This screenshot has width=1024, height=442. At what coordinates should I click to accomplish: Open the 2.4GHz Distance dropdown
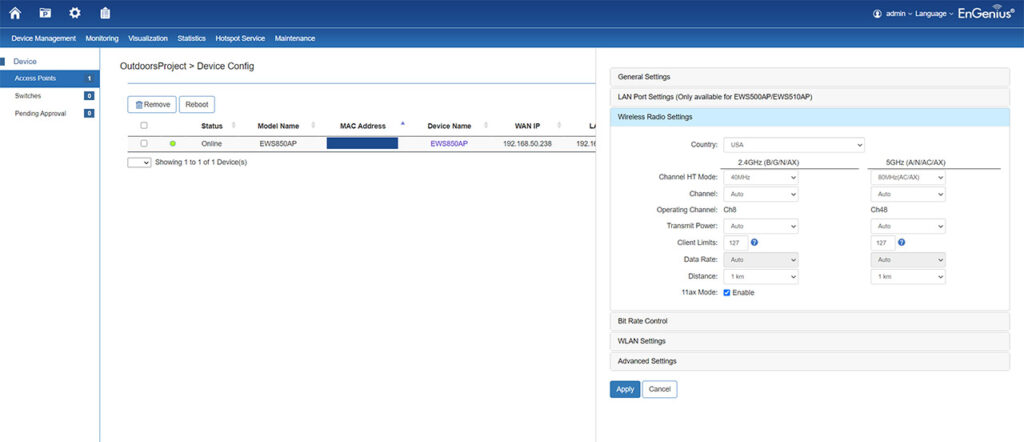(x=761, y=277)
